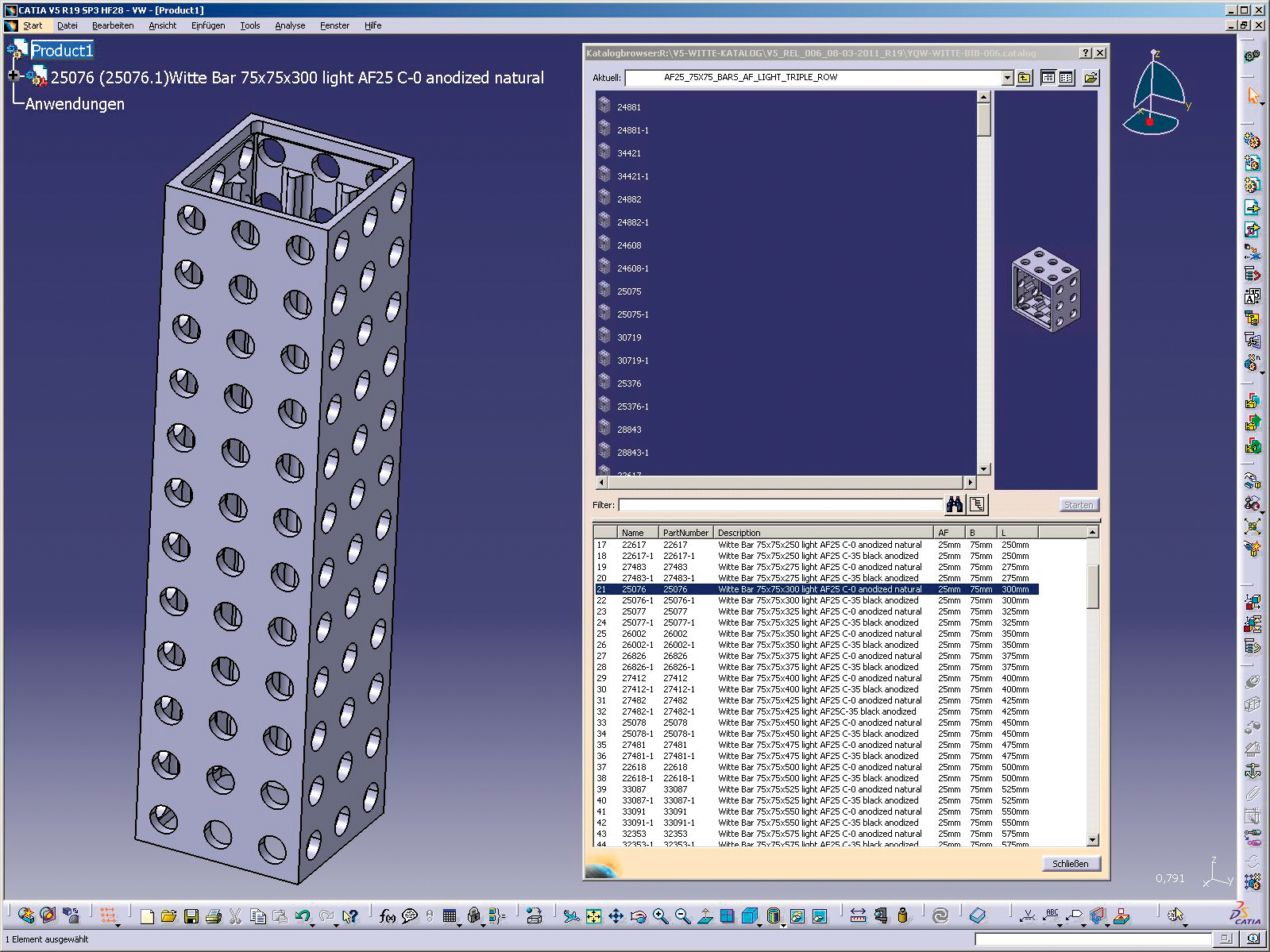Select catalog item 24881
This screenshot has height=952, width=1270.
tap(629, 106)
